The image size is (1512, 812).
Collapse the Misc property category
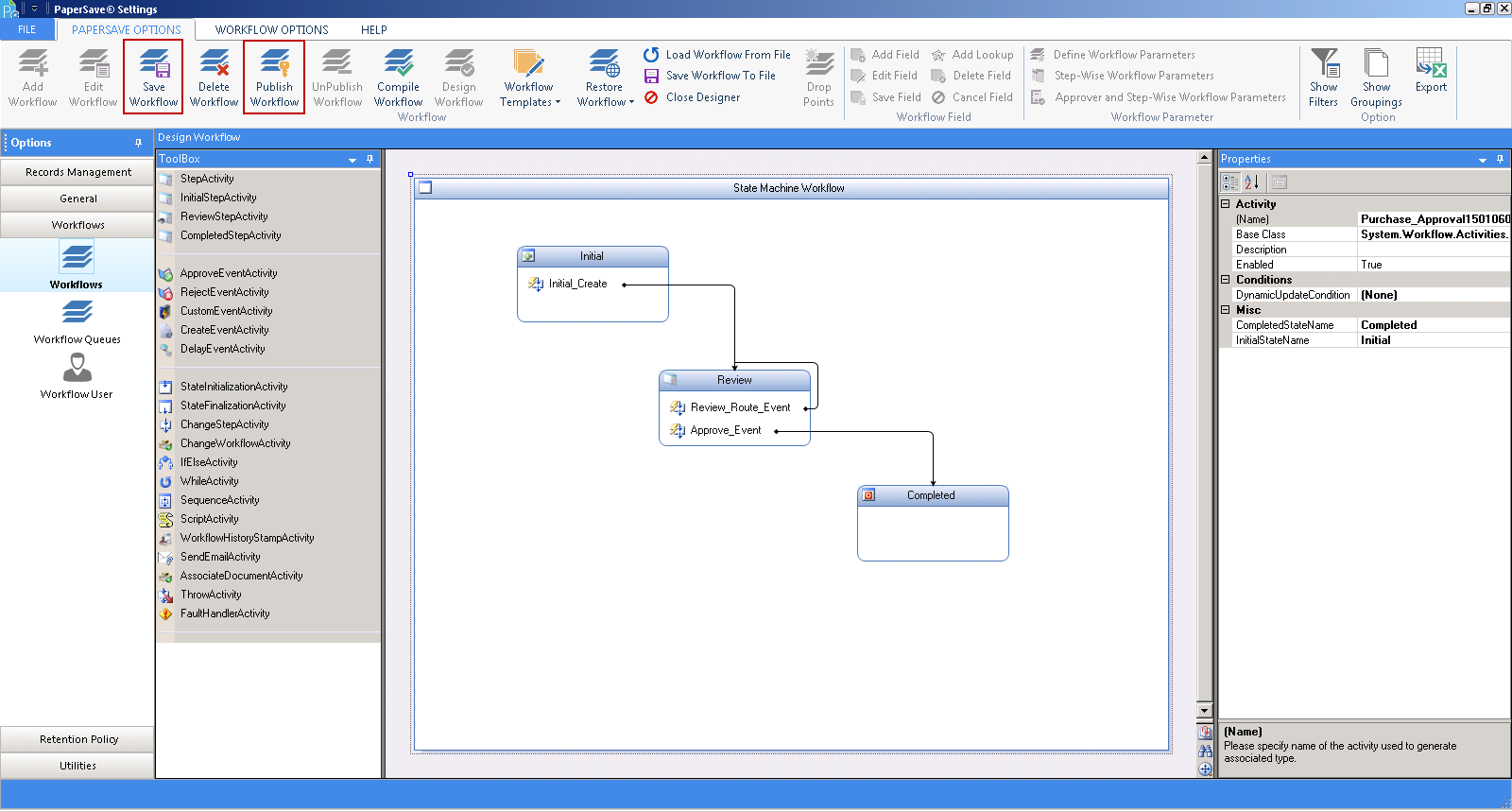pyautogui.click(x=1226, y=310)
